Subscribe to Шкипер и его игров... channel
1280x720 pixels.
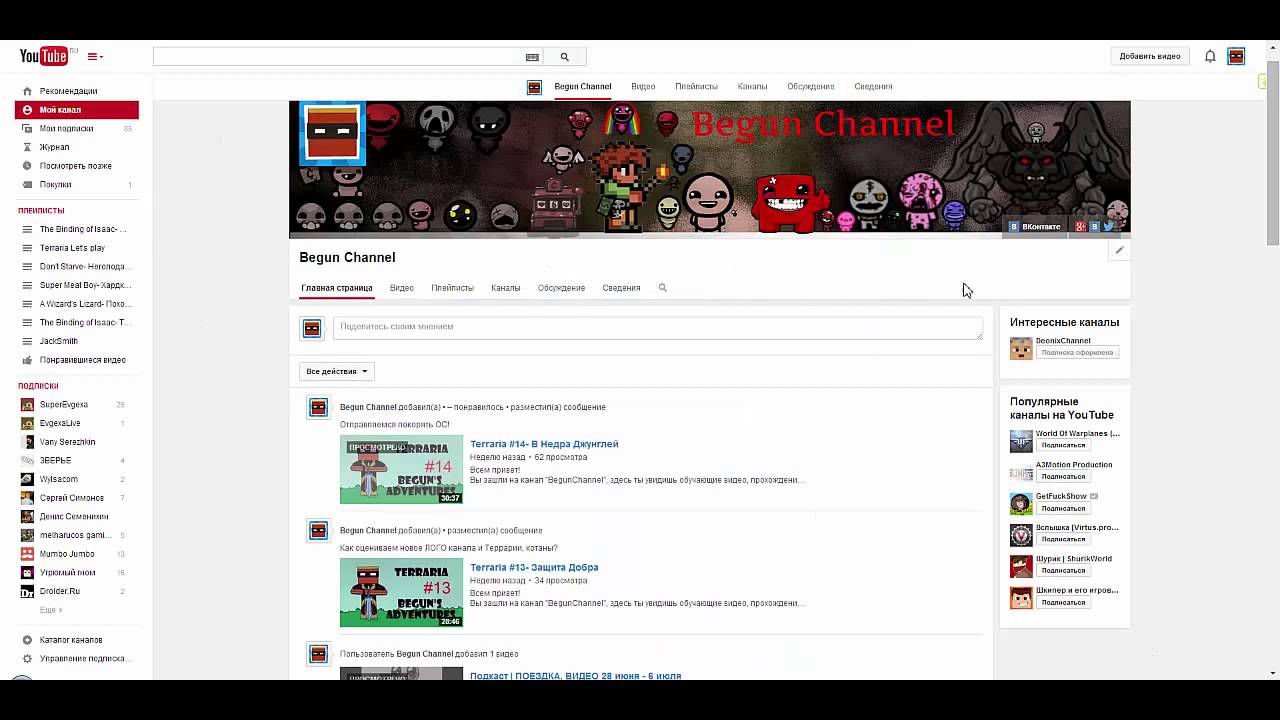click(x=1063, y=603)
